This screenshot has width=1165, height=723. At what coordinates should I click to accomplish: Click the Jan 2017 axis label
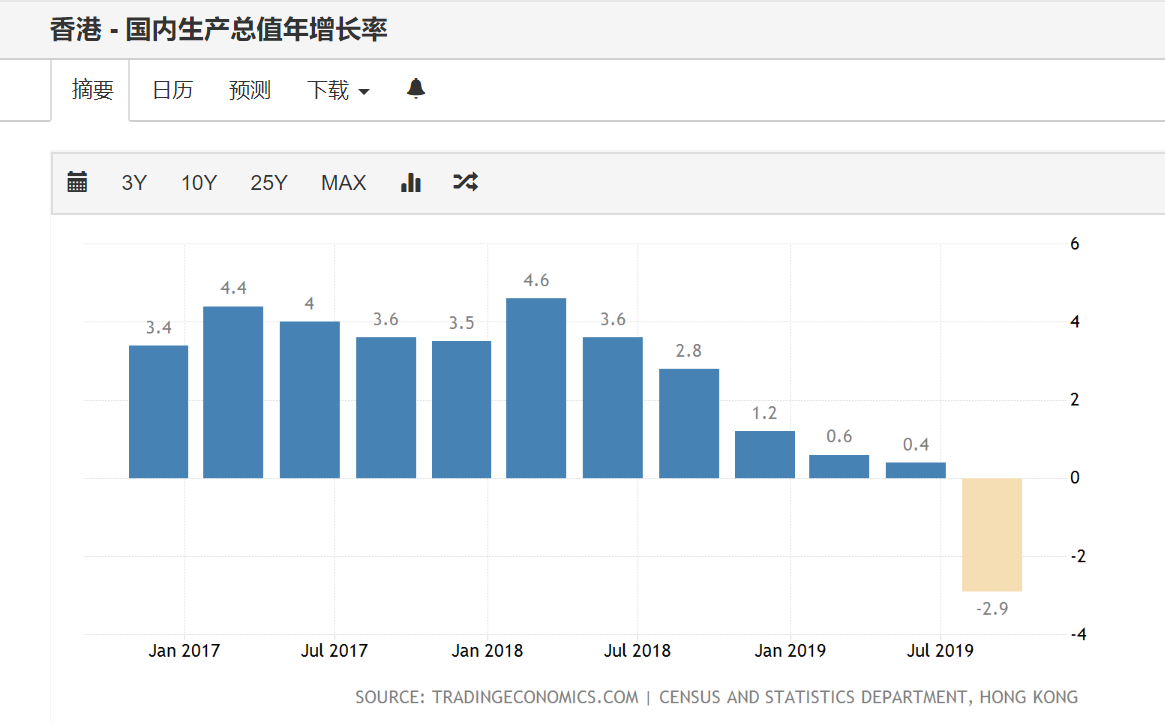[184, 651]
